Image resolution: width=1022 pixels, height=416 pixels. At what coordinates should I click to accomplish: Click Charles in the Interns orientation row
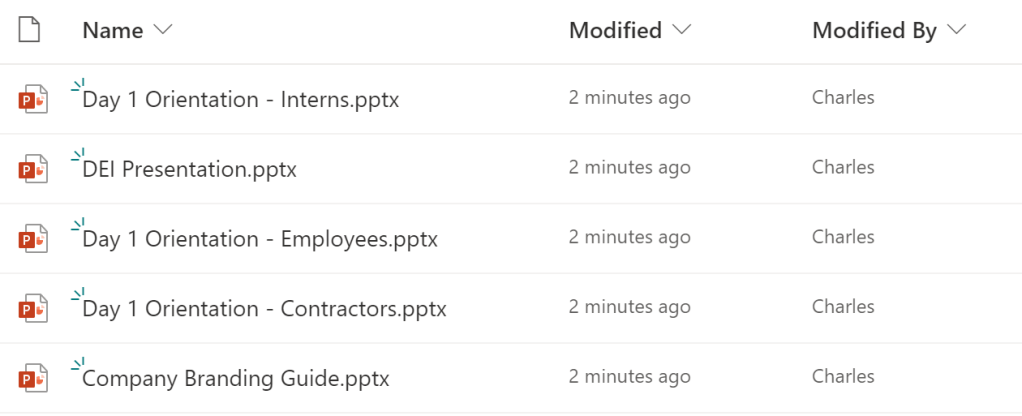843,97
